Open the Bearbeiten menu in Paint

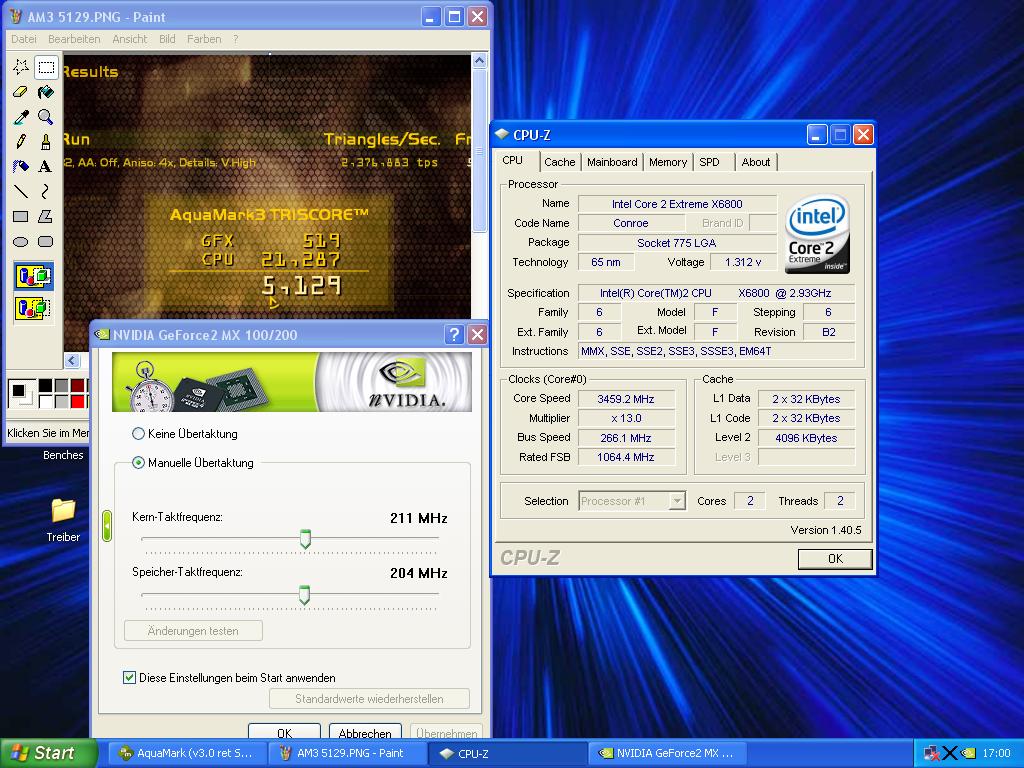coord(74,39)
